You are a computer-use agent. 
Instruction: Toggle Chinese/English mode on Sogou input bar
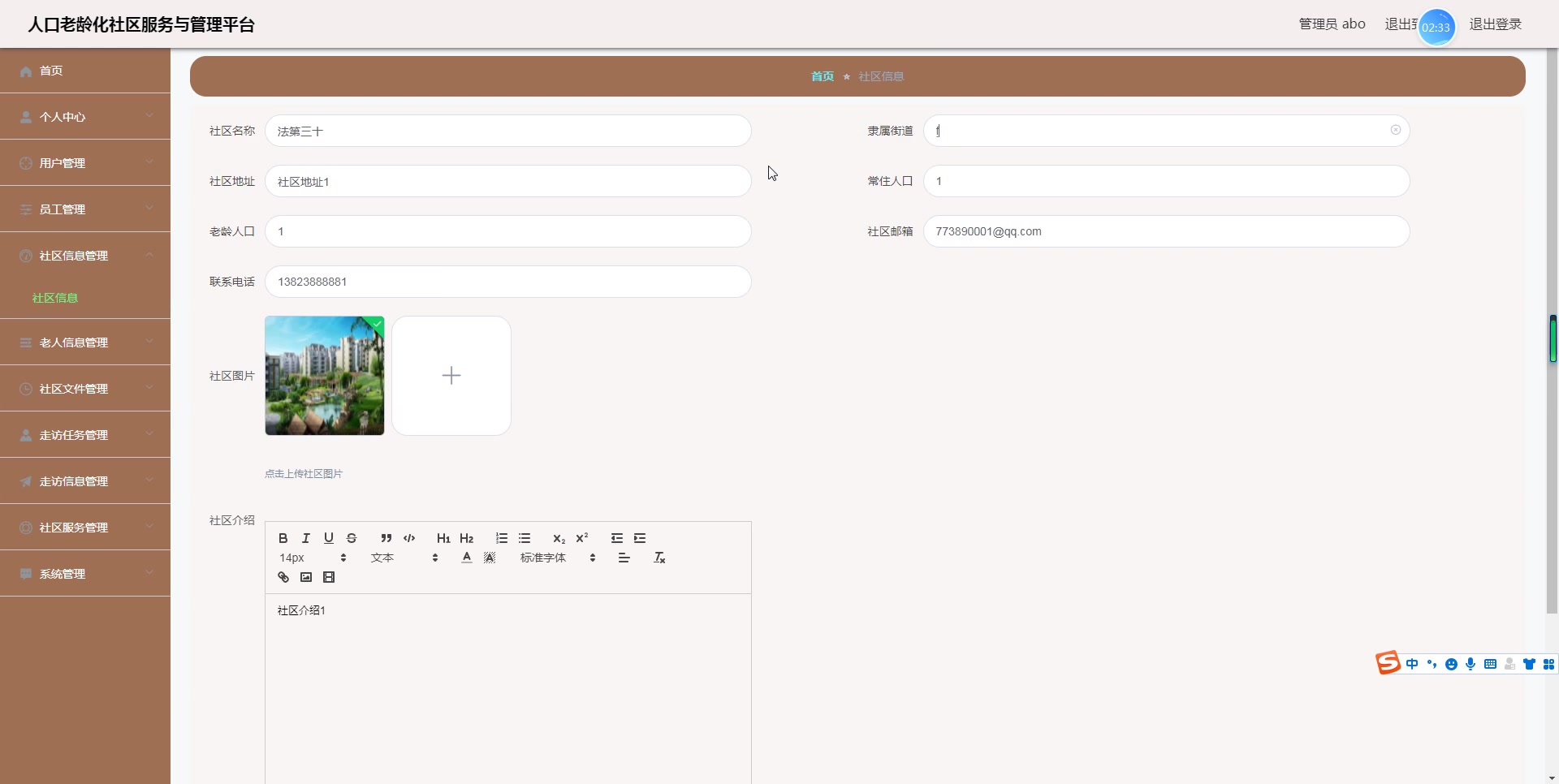point(1413,663)
